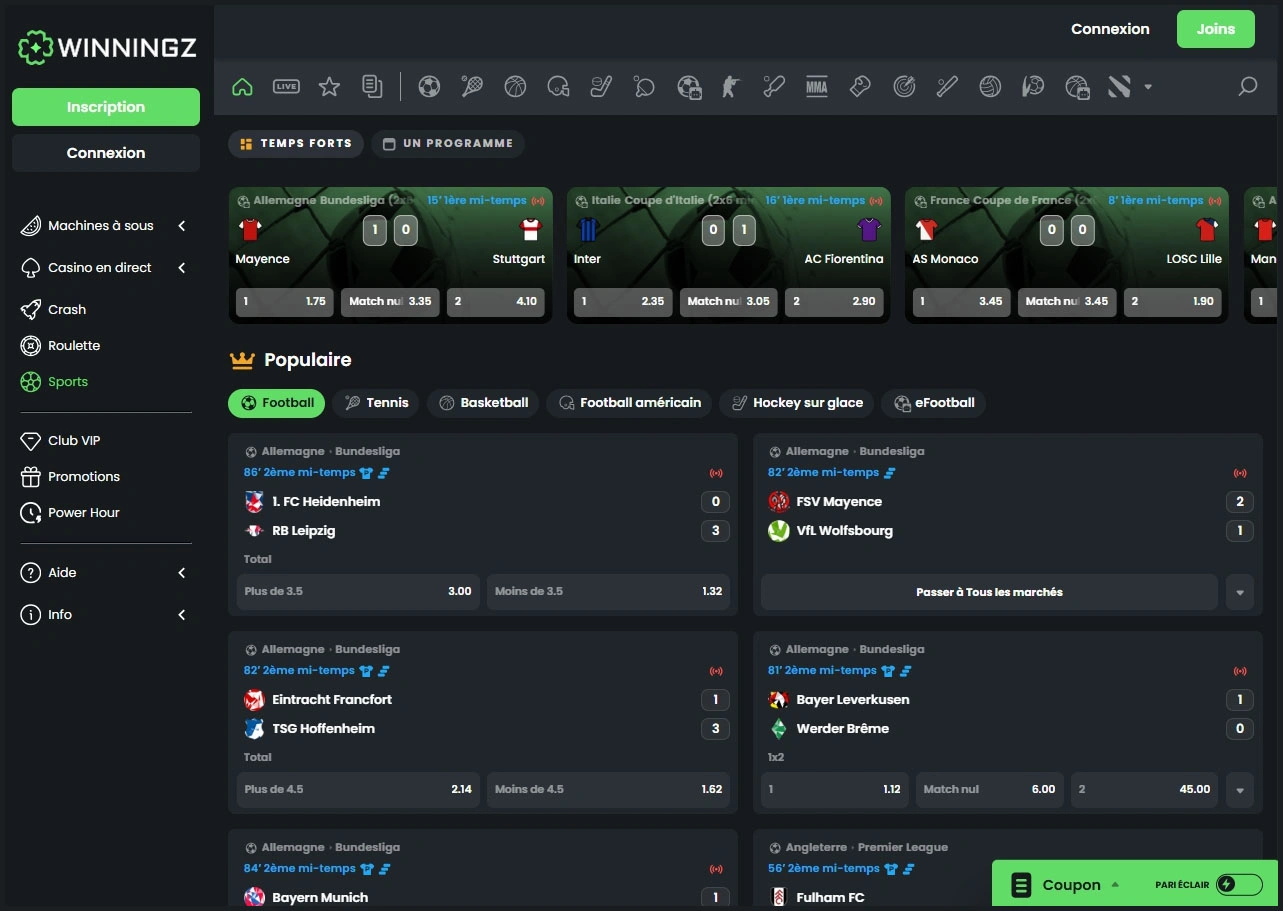Click Connexion in the top header

click(1110, 29)
